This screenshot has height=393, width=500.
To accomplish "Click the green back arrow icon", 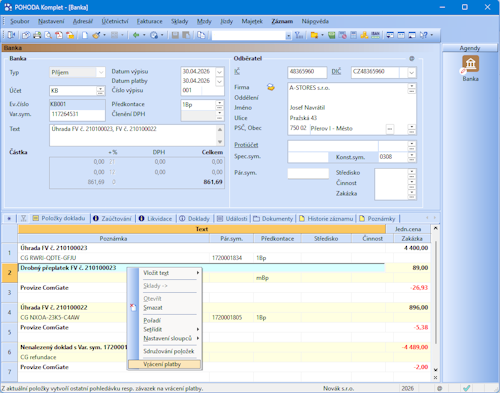I will point(136,35).
